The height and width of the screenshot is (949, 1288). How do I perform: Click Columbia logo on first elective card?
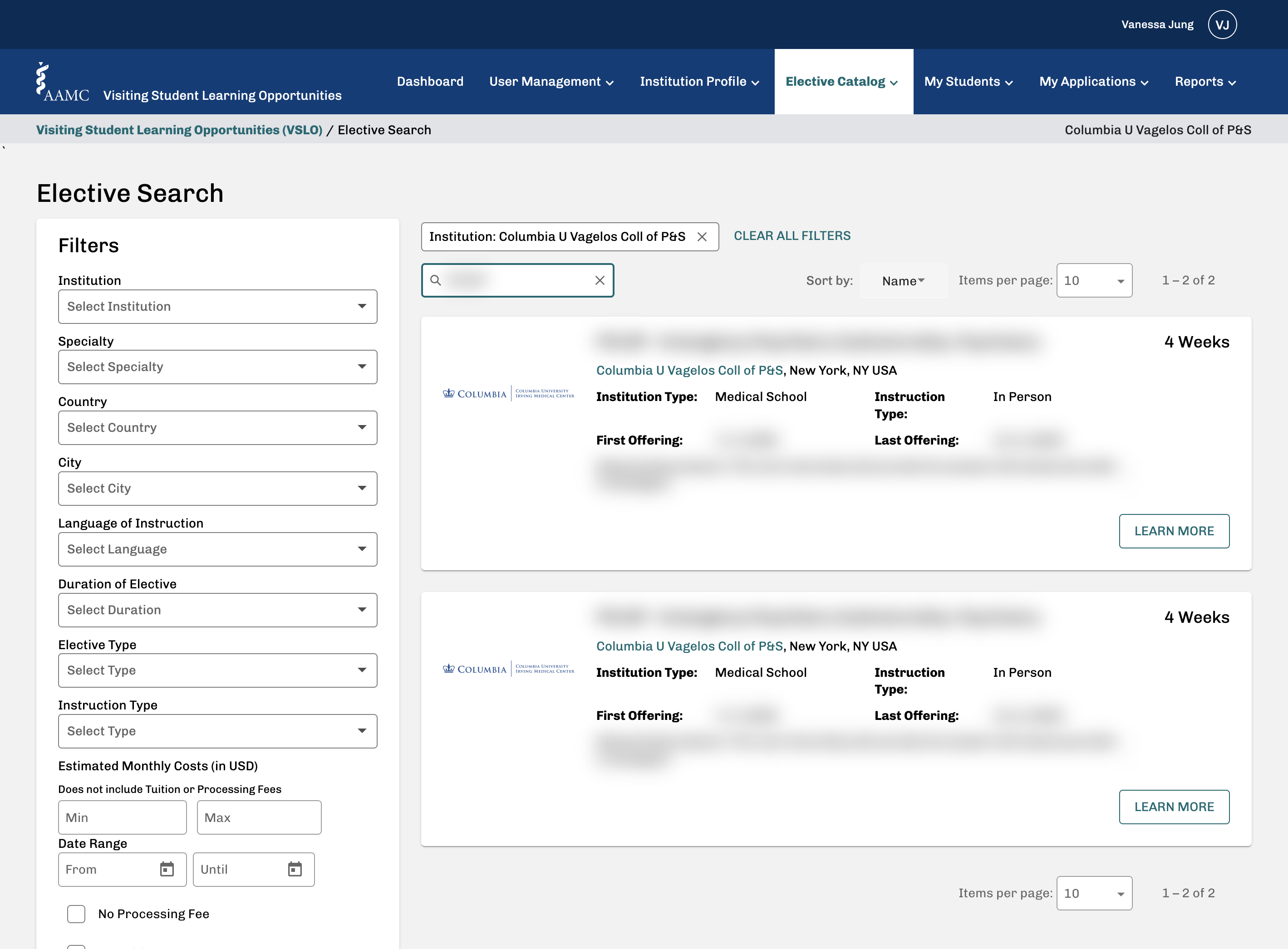coord(509,393)
